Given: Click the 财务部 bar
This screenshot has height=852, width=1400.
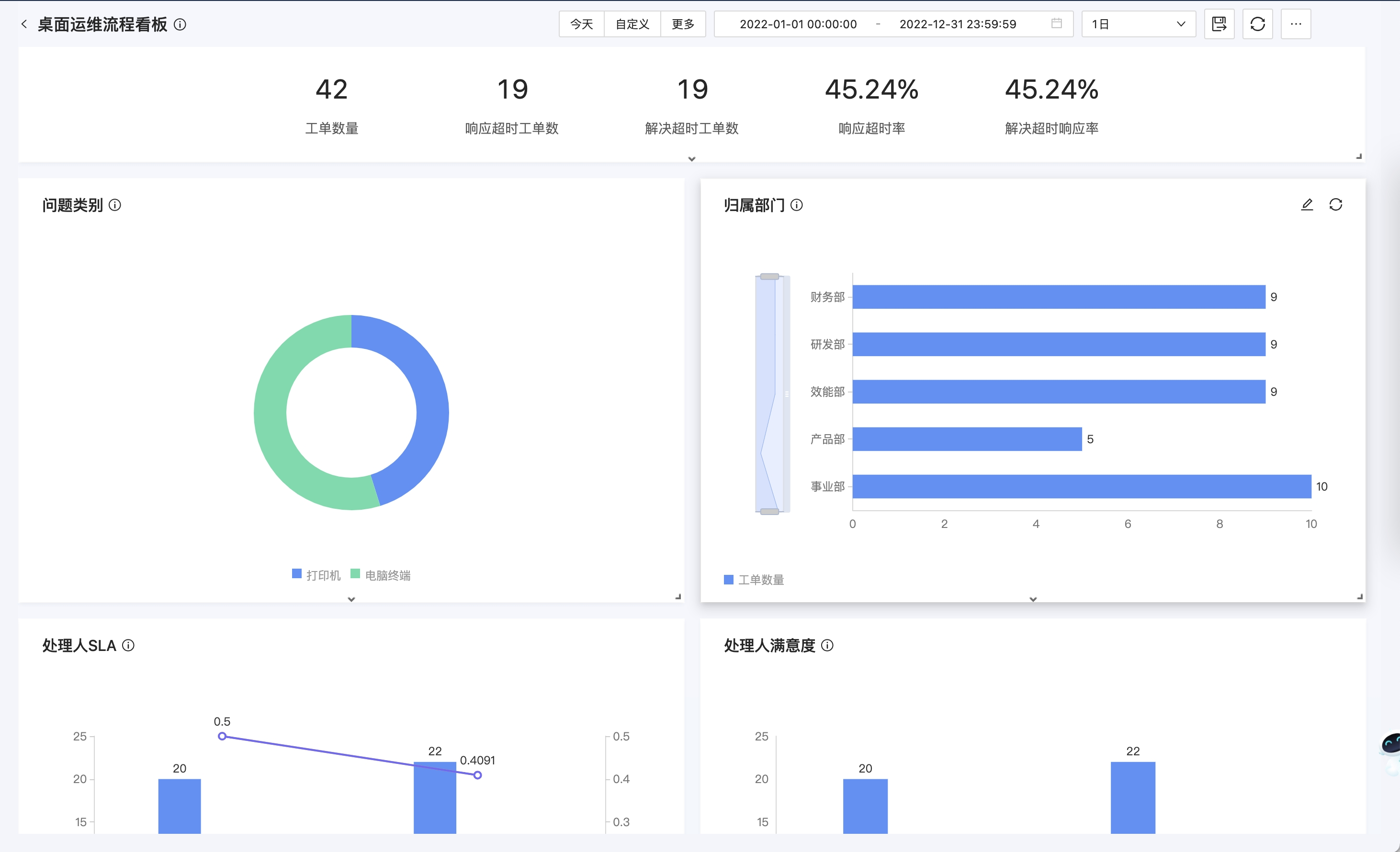Looking at the screenshot, I should [1059, 297].
